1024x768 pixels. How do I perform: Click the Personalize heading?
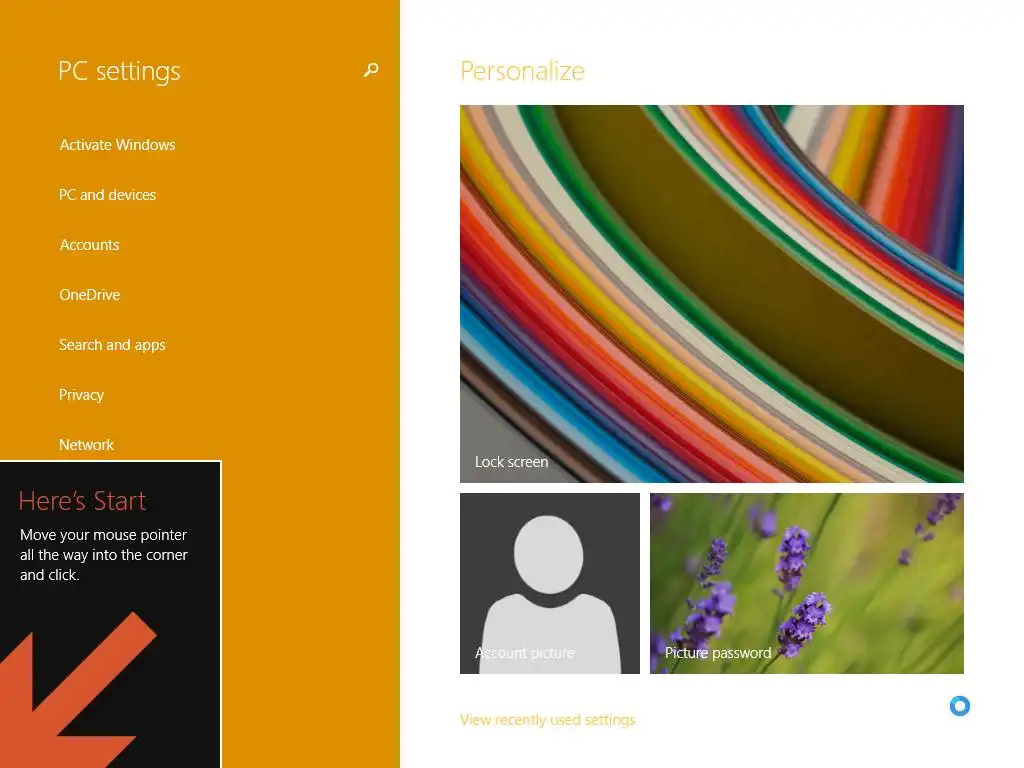click(x=522, y=71)
